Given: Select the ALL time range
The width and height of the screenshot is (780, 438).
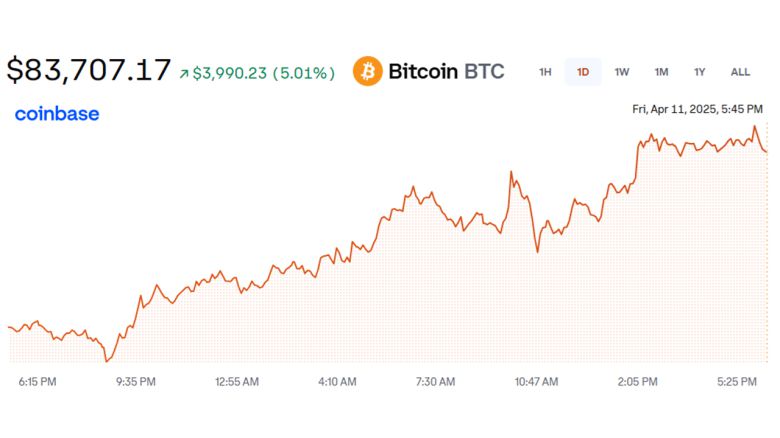Looking at the screenshot, I should click(x=740, y=72).
